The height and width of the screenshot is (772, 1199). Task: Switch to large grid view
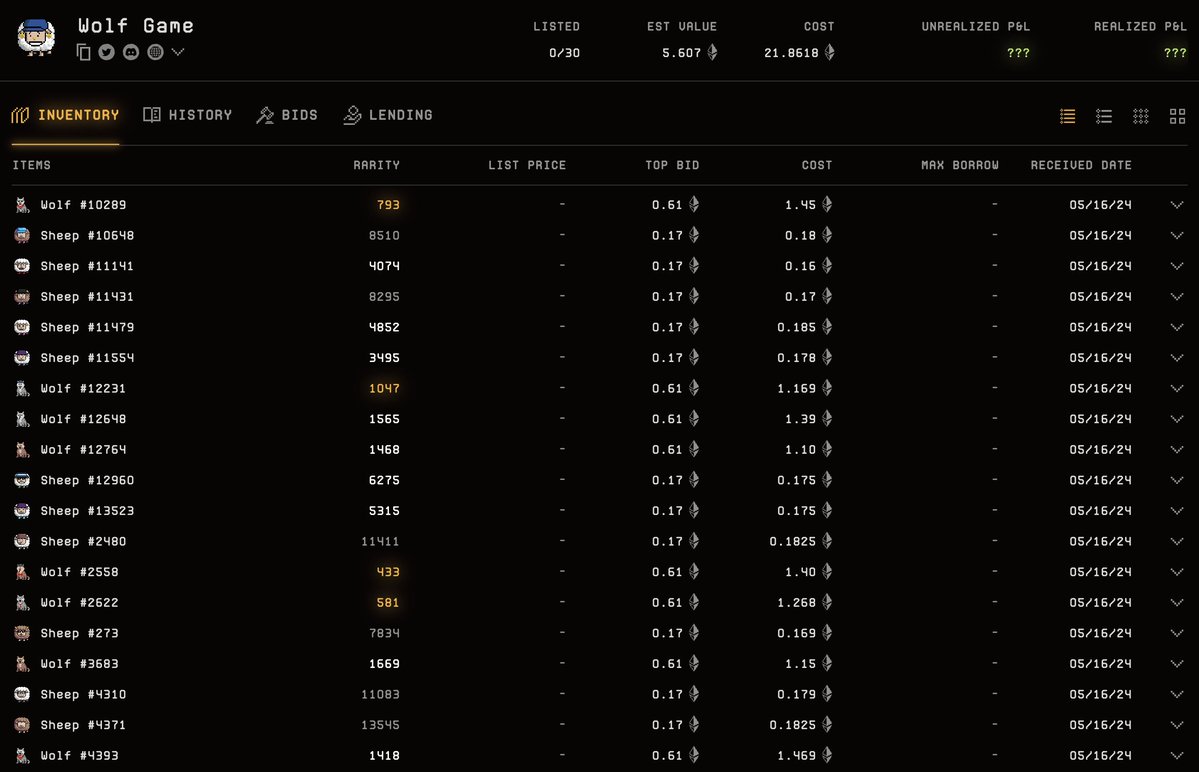1177,116
